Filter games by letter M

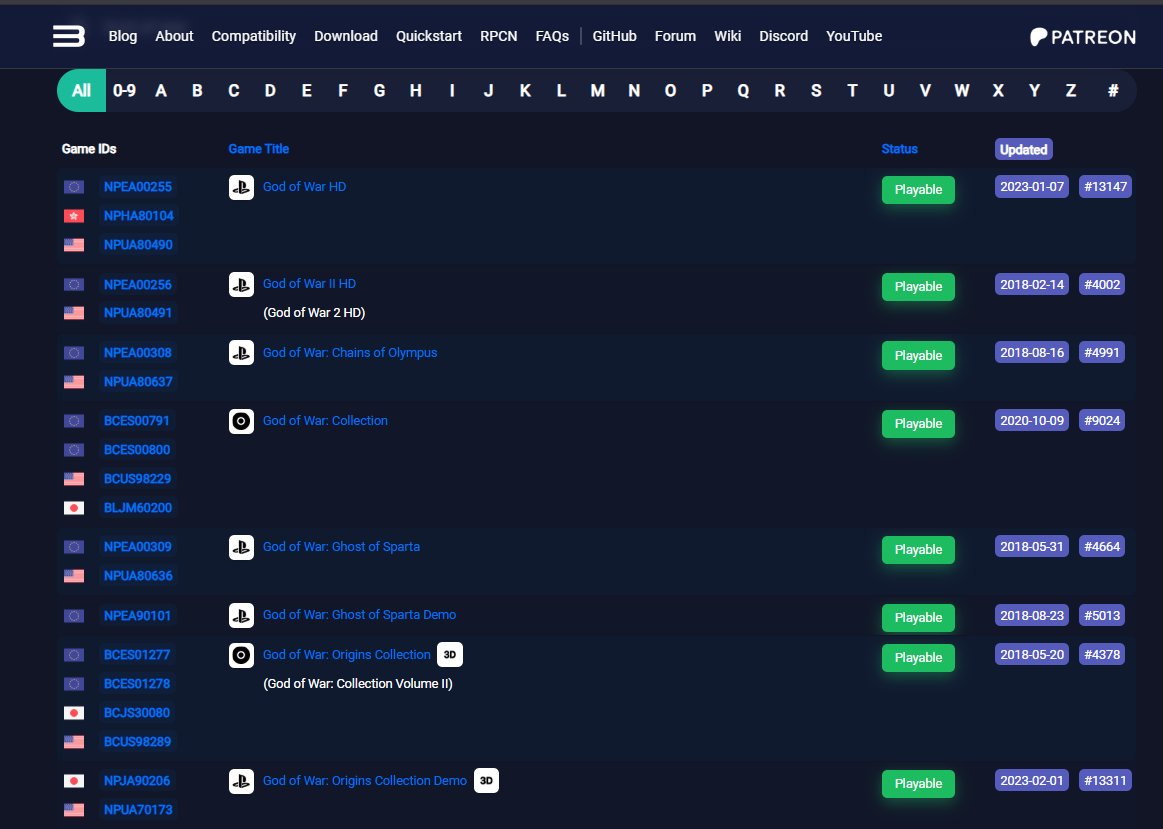597,90
